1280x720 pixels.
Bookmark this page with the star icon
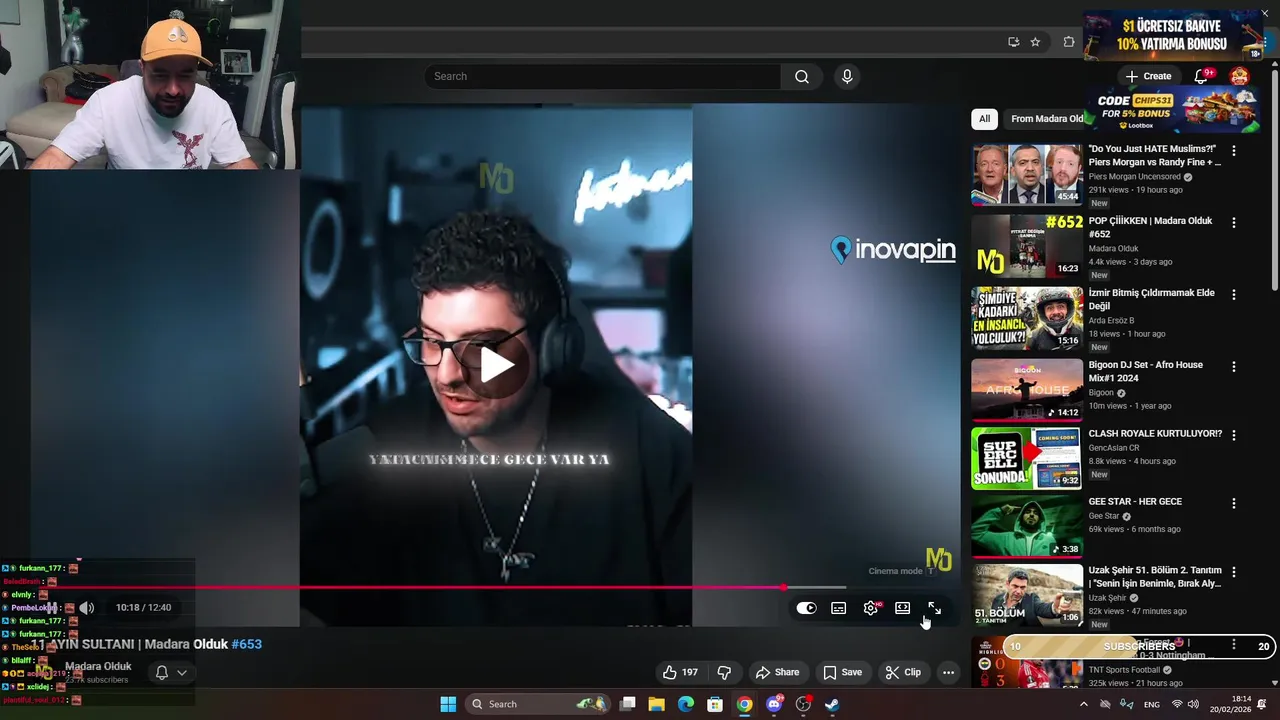(x=1035, y=42)
